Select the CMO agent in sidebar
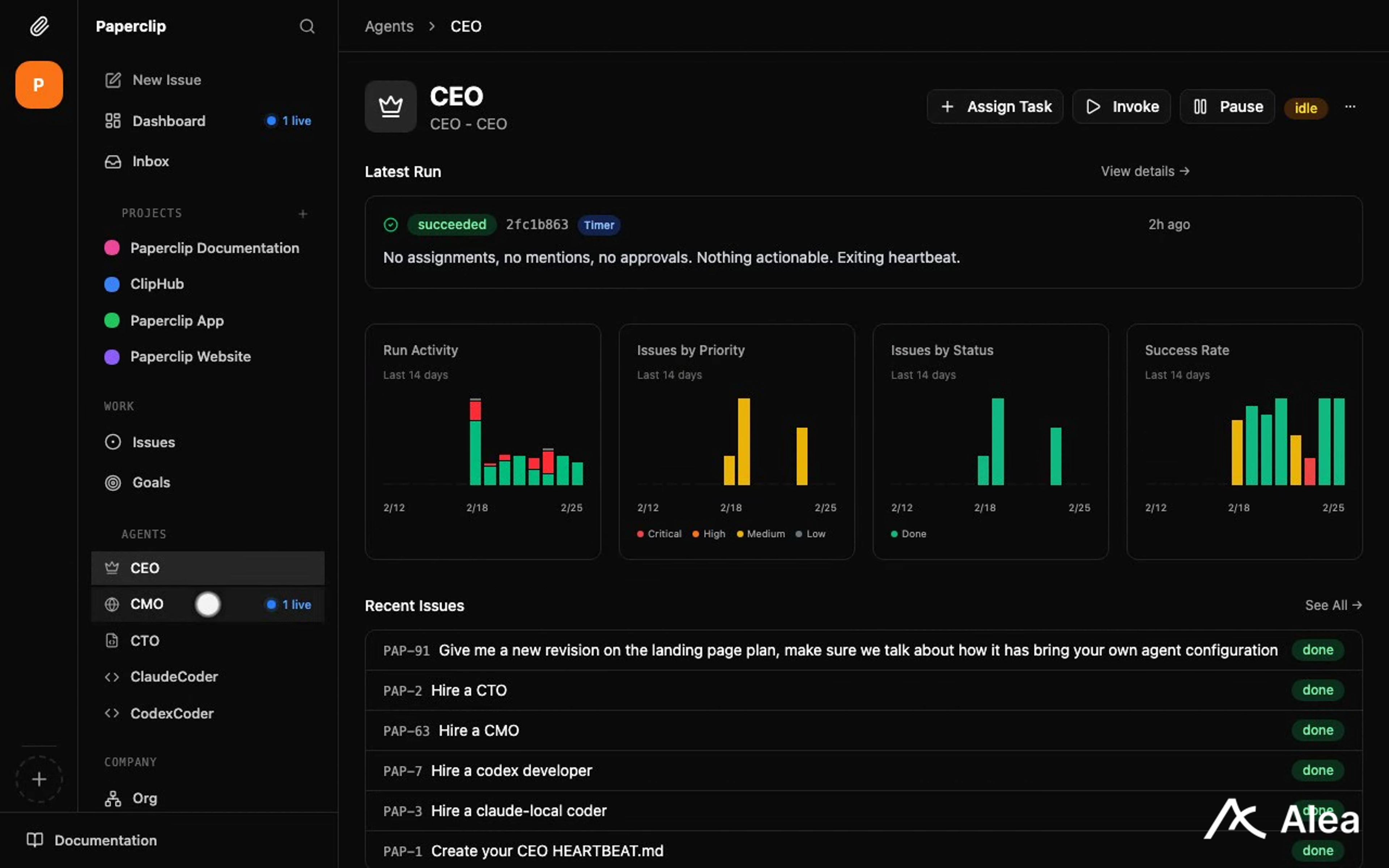The image size is (1389, 868). click(147, 604)
